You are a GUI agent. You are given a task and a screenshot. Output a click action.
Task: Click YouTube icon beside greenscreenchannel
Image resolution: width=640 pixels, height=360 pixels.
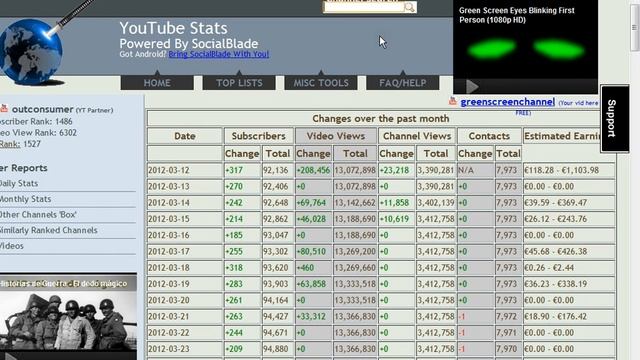453,101
